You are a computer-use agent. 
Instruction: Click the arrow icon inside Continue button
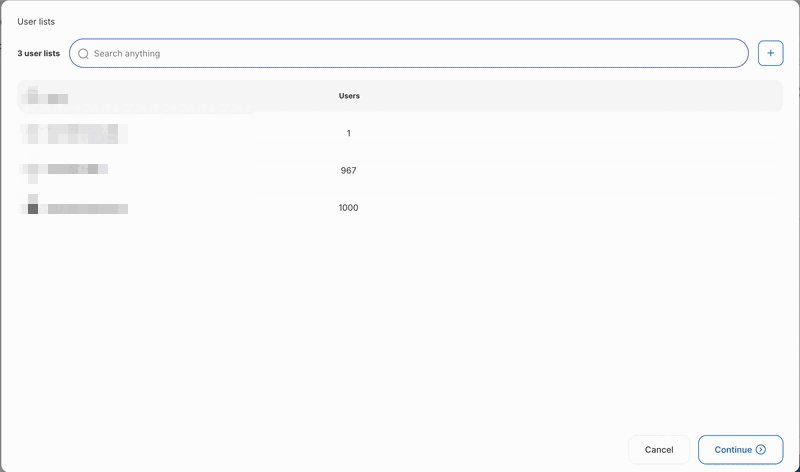tap(761, 450)
